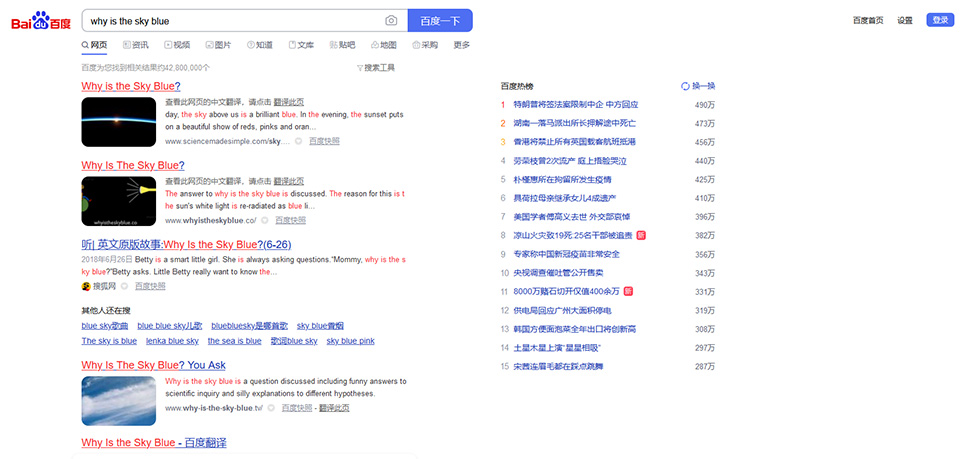Open 百度快照 for 搜狐网 result

tap(150, 286)
